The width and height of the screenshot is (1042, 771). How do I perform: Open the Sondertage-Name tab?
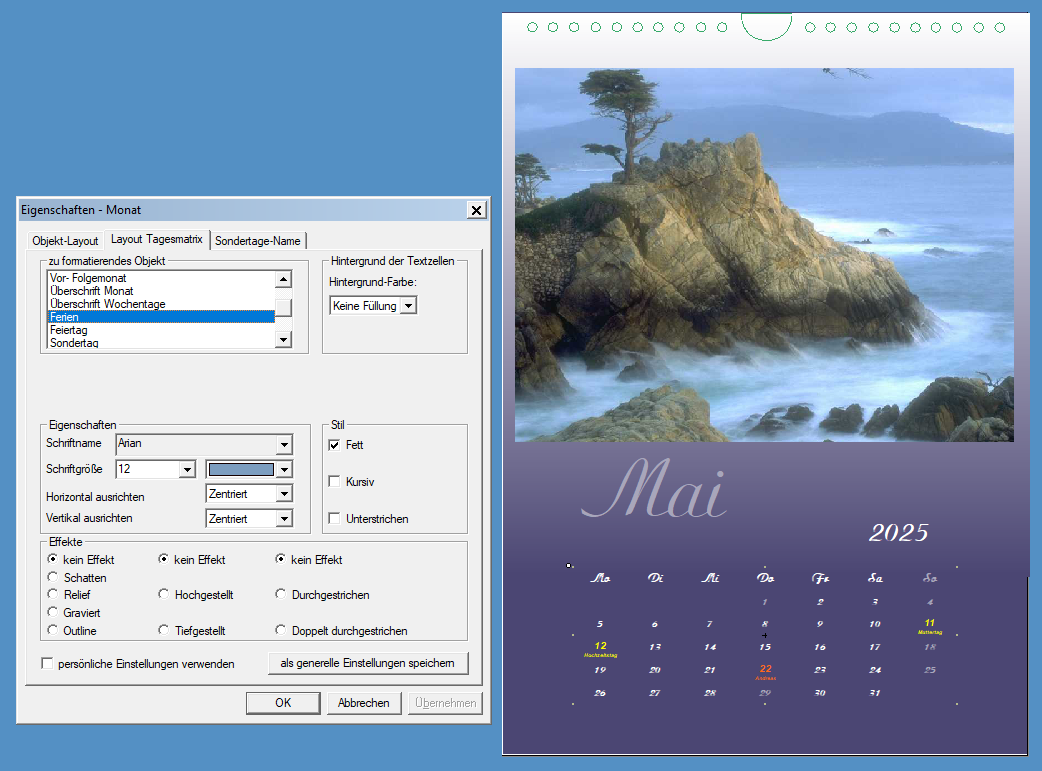(x=257, y=241)
